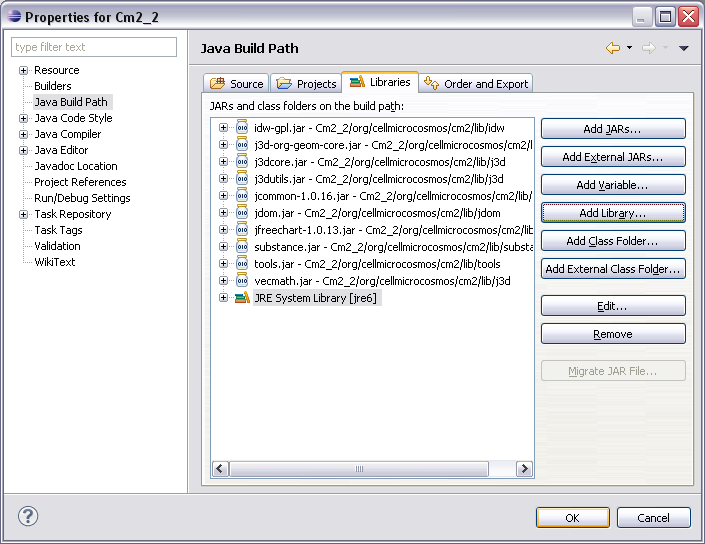Open the Order and Export tab
The image size is (705, 544).
476,84
